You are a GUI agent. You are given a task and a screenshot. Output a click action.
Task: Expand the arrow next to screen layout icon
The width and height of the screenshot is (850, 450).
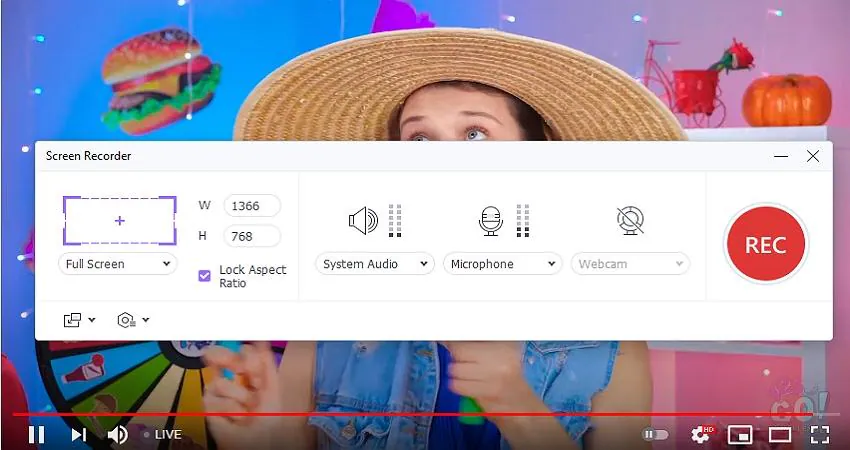coord(92,320)
